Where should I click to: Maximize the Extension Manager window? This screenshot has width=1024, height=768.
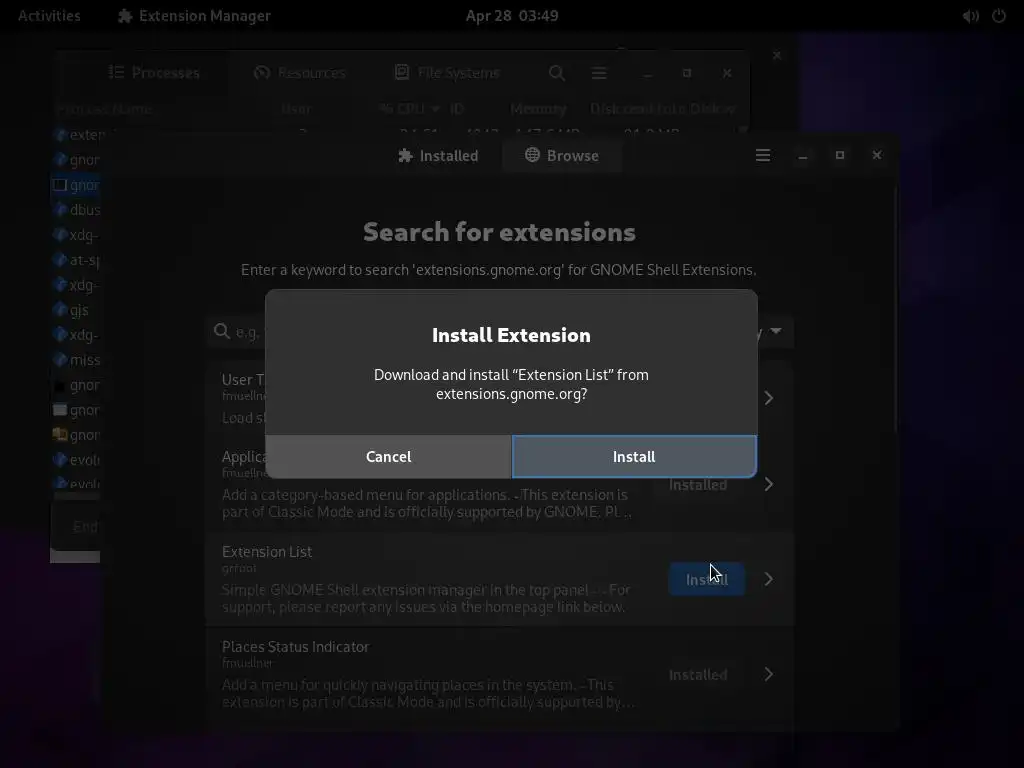840,155
